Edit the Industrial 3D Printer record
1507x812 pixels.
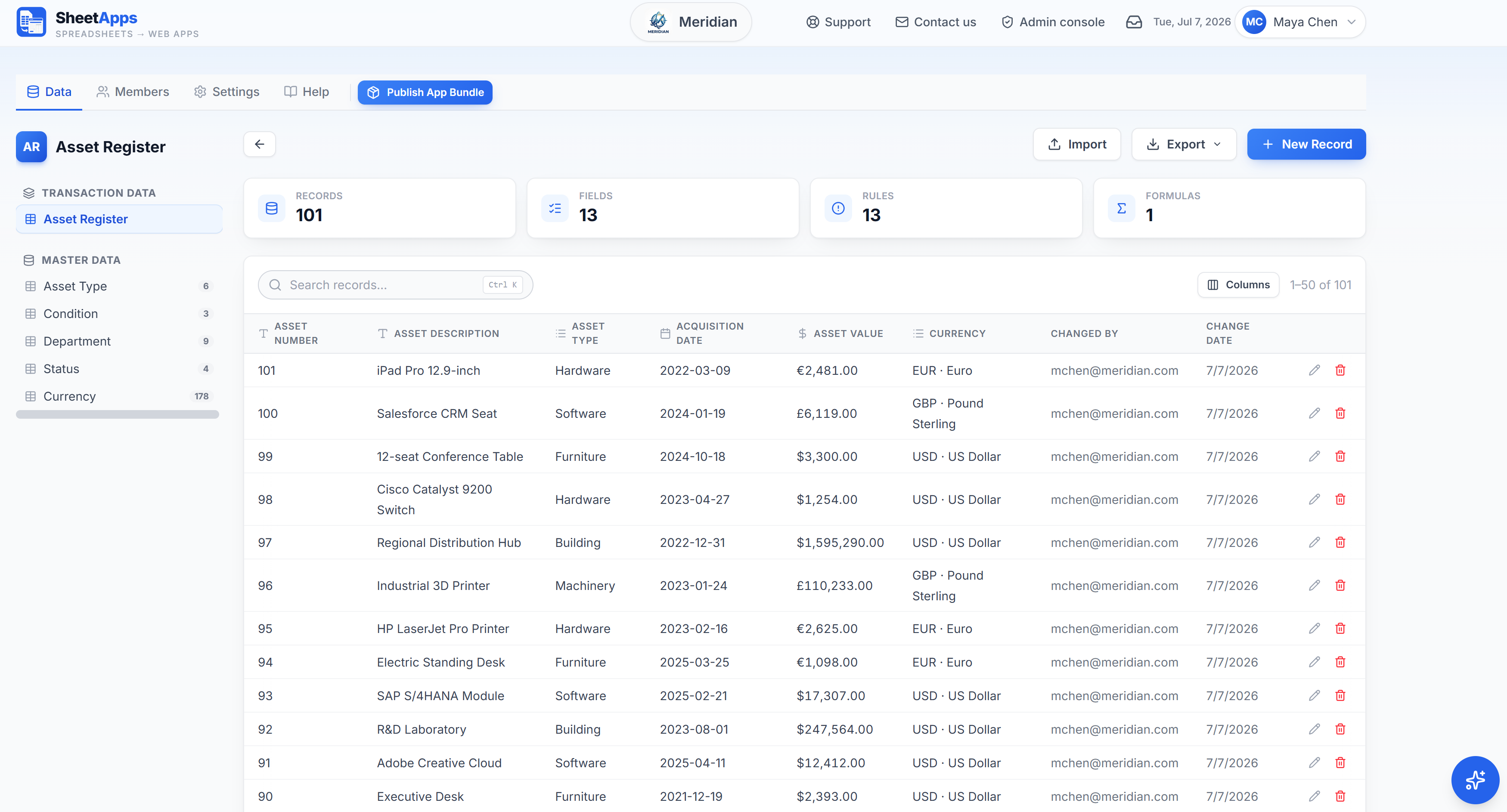pos(1315,585)
